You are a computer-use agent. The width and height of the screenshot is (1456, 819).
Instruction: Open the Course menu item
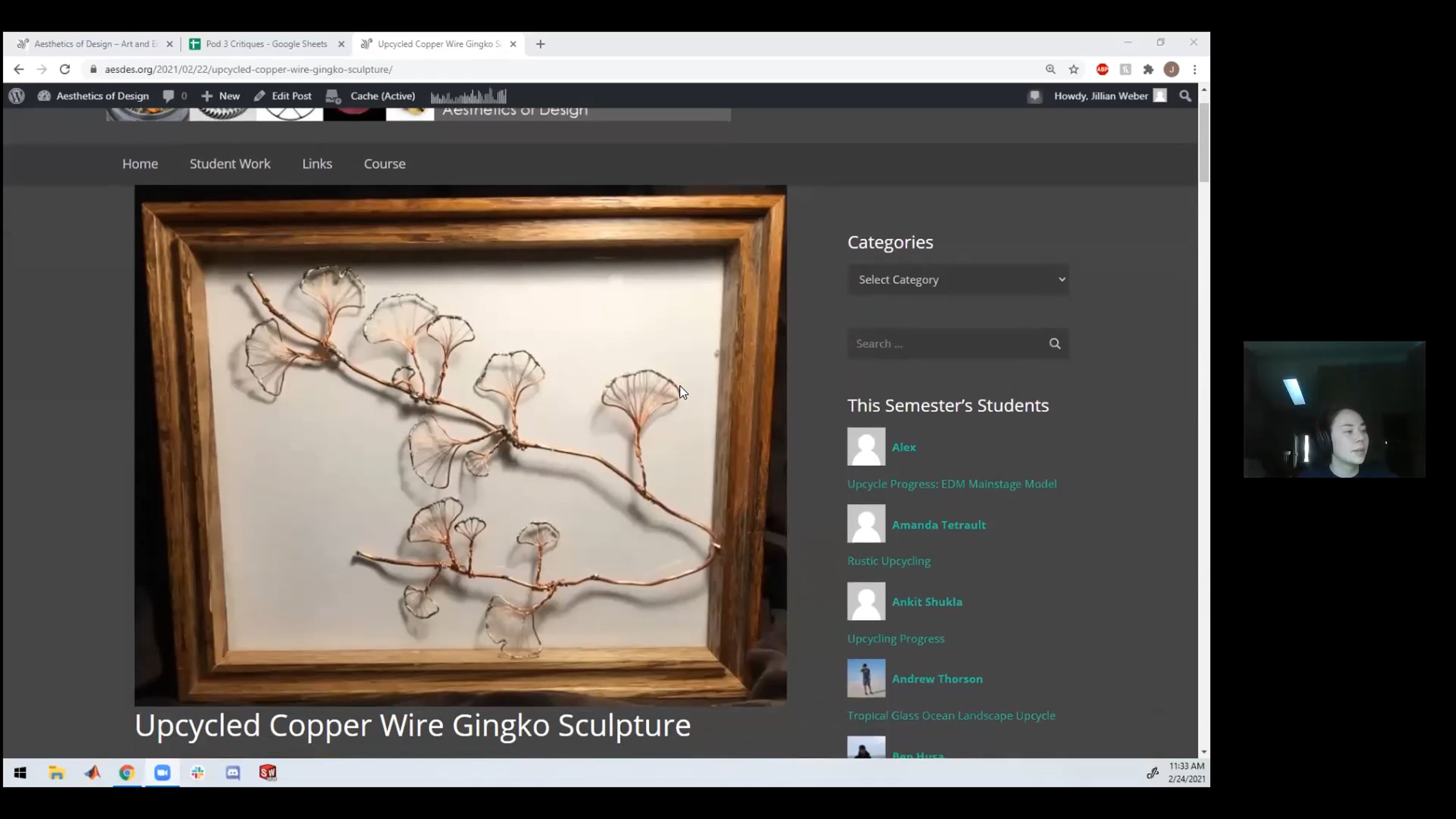385,164
